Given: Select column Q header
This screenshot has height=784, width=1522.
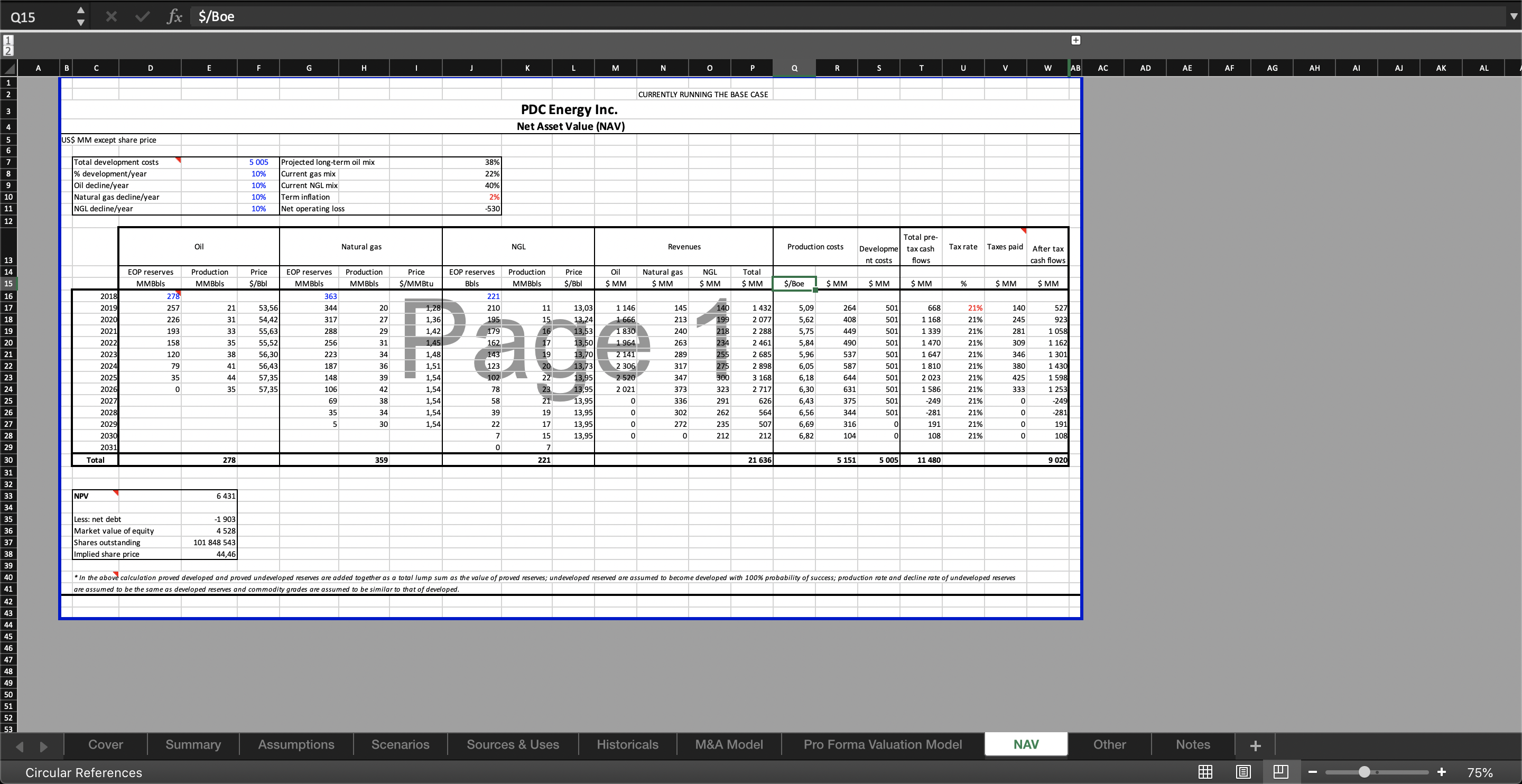Looking at the screenshot, I should [x=794, y=68].
